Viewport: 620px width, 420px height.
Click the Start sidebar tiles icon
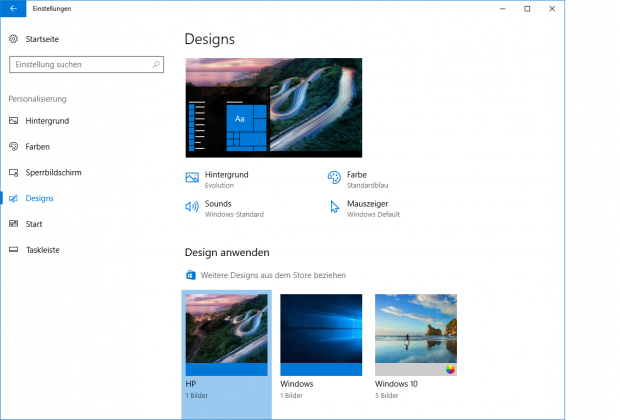pos(13,224)
